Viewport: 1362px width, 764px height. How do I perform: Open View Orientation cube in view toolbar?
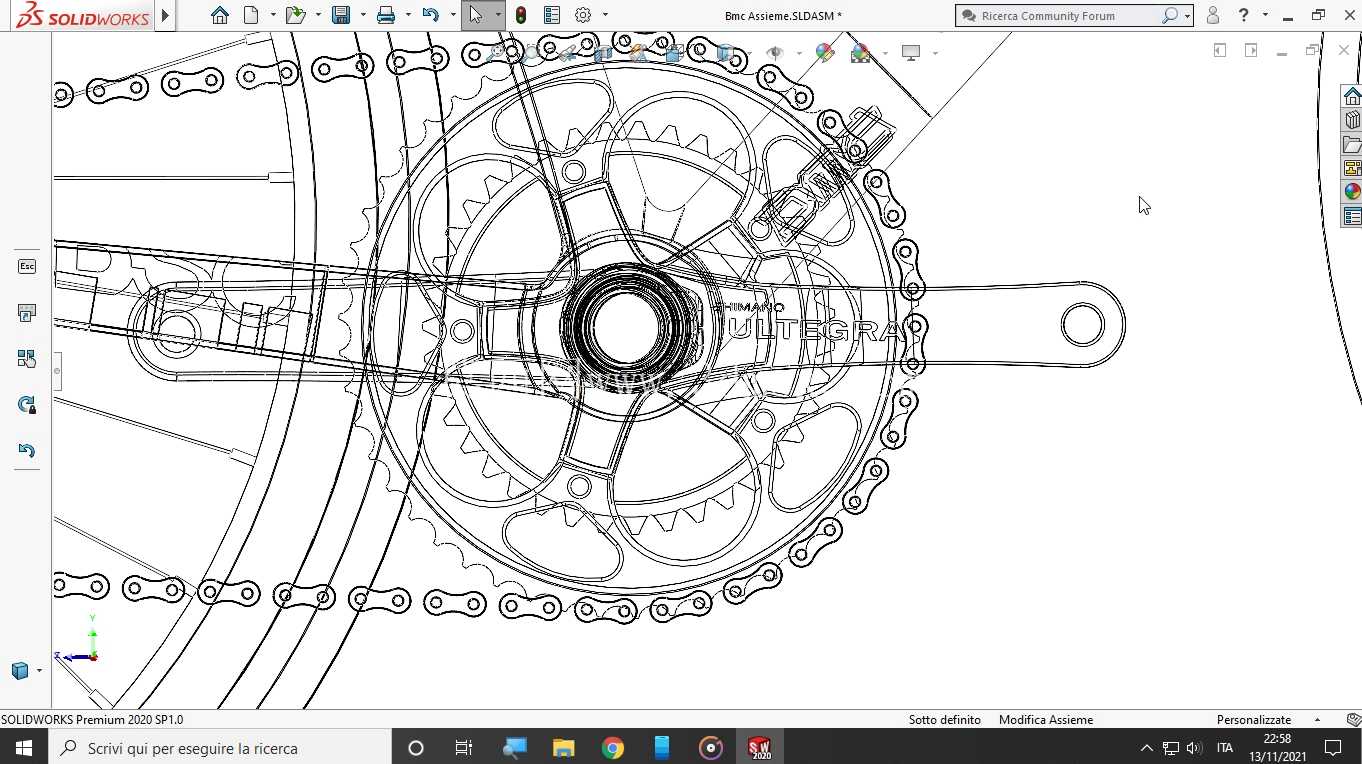click(675, 53)
